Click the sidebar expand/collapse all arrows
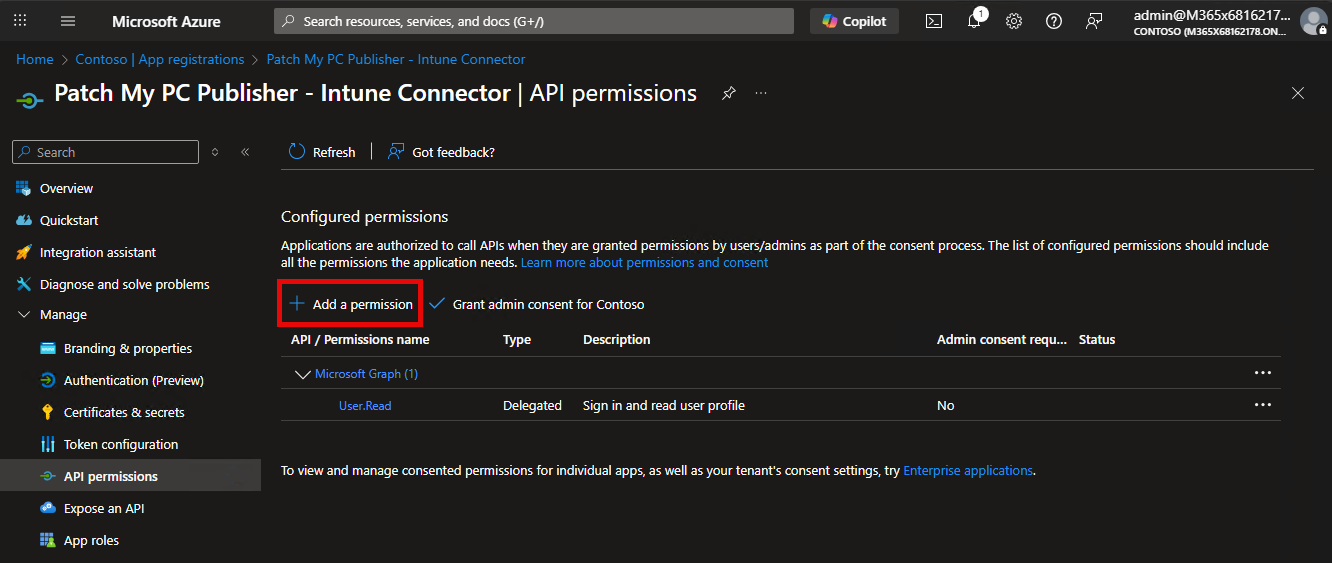Image resolution: width=1332 pixels, height=563 pixels. [215, 152]
